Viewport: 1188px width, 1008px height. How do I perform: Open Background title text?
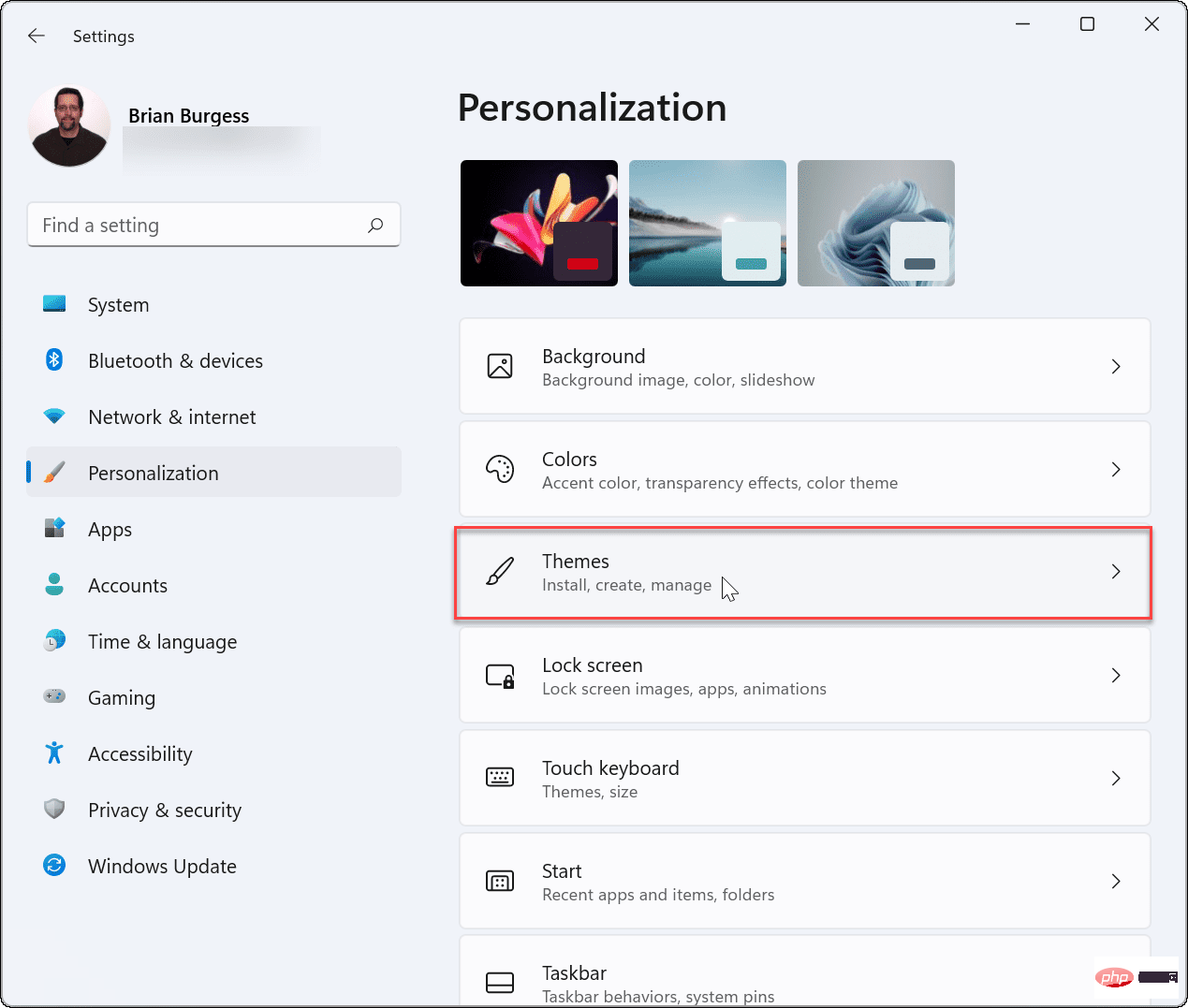pyautogui.click(x=594, y=357)
